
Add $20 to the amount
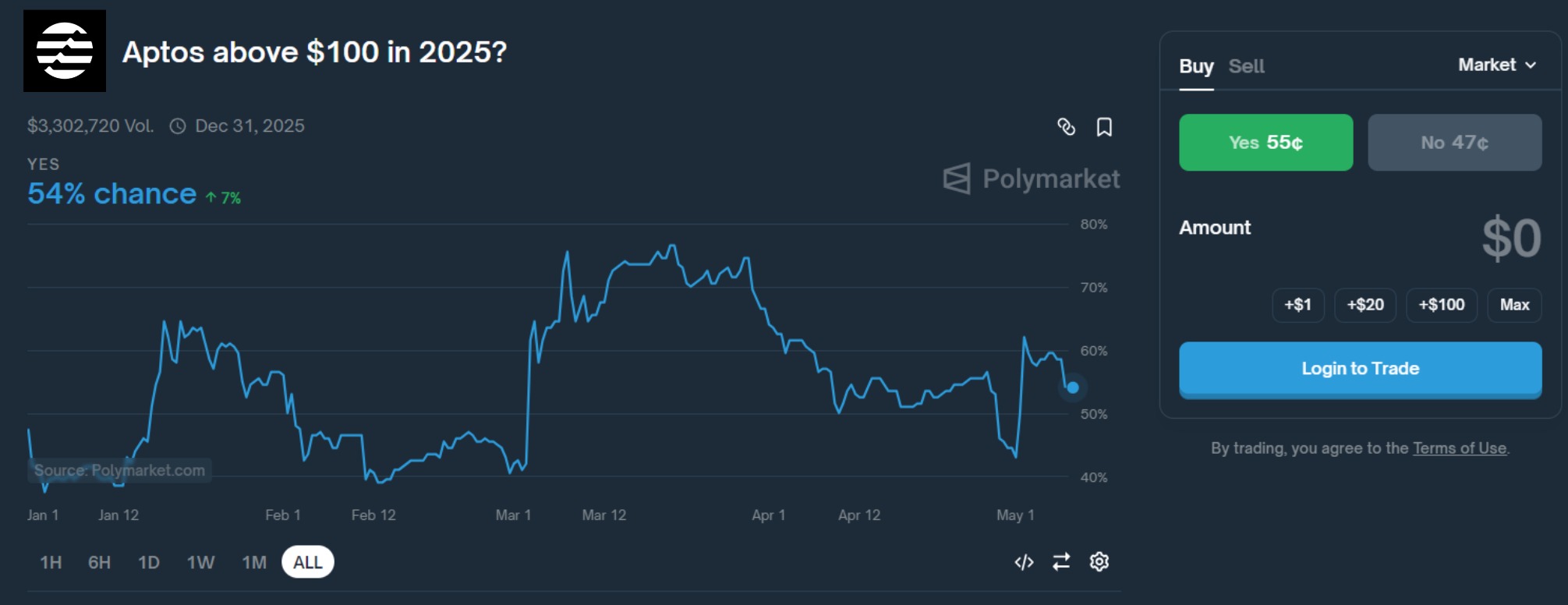tap(1365, 305)
